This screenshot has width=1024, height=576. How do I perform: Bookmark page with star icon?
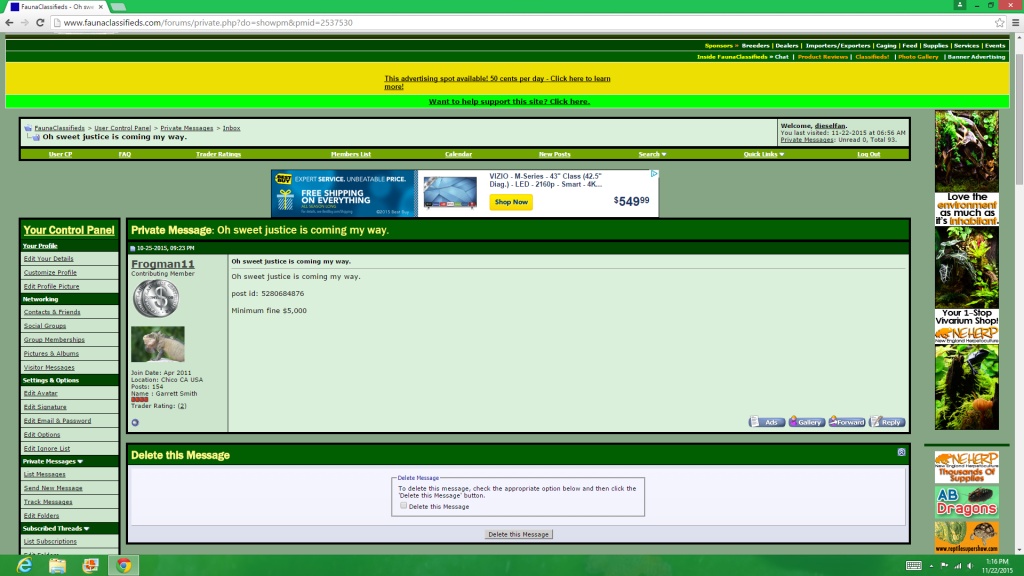999,22
